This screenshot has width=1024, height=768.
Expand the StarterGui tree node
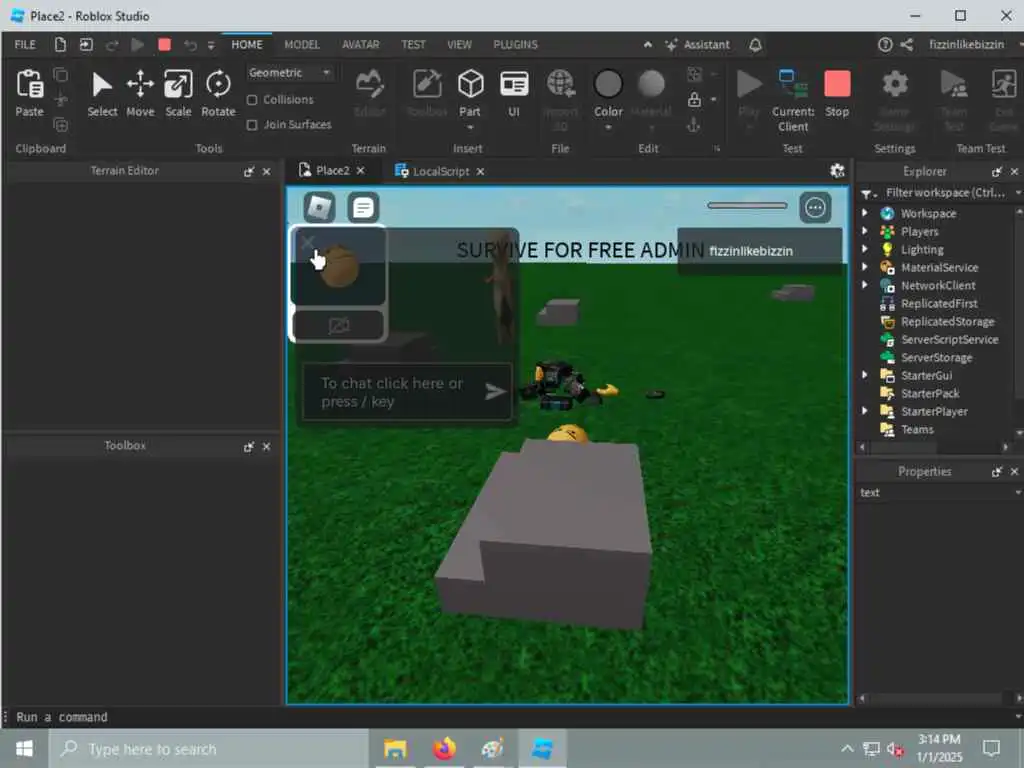(865, 375)
